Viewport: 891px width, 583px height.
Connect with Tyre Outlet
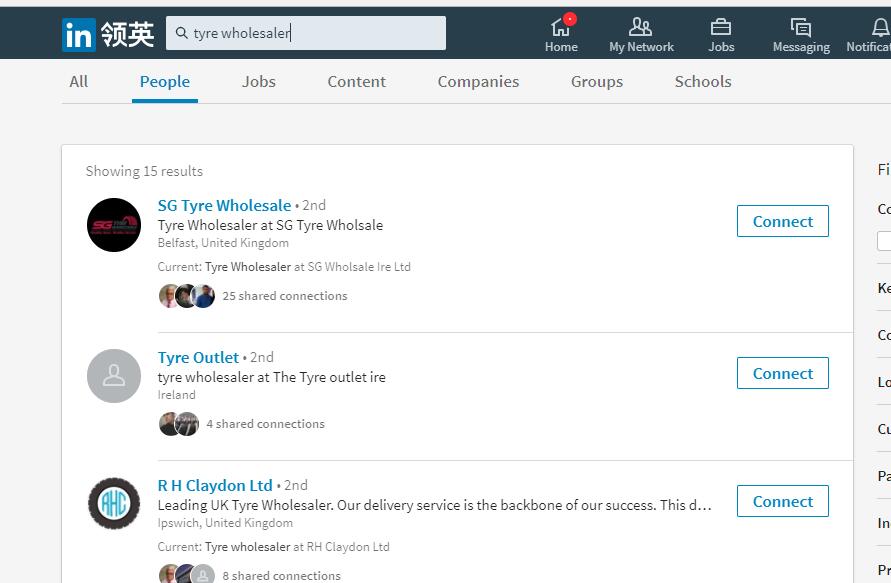tap(782, 373)
